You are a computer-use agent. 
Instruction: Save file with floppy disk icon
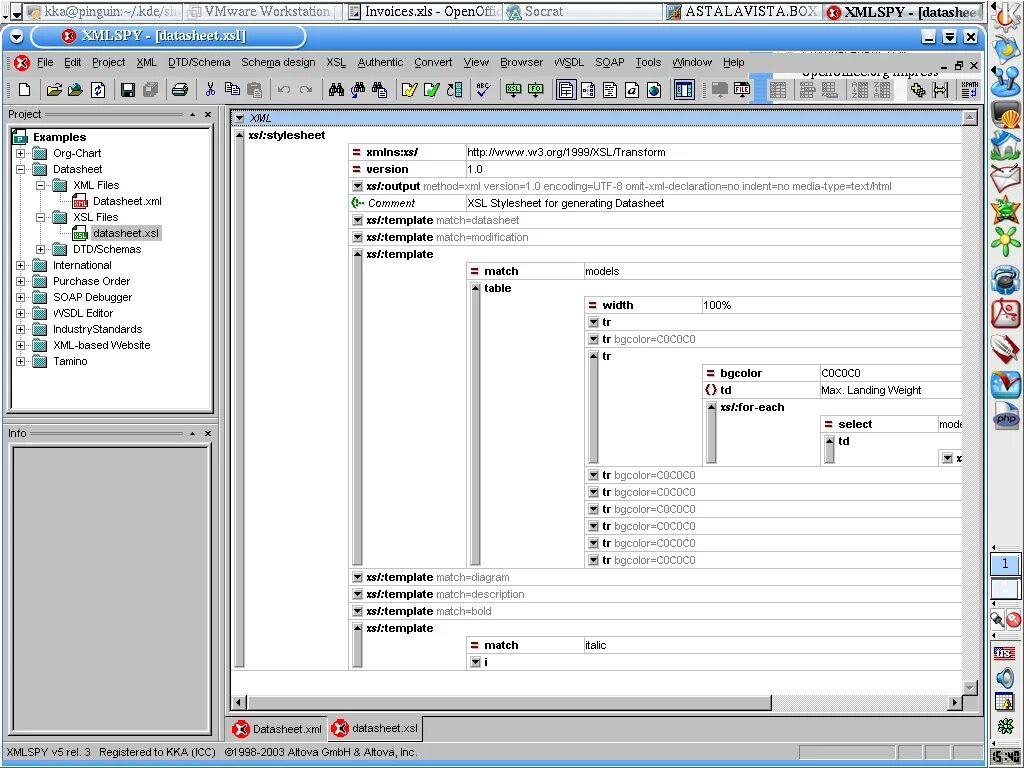coord(128,90)
